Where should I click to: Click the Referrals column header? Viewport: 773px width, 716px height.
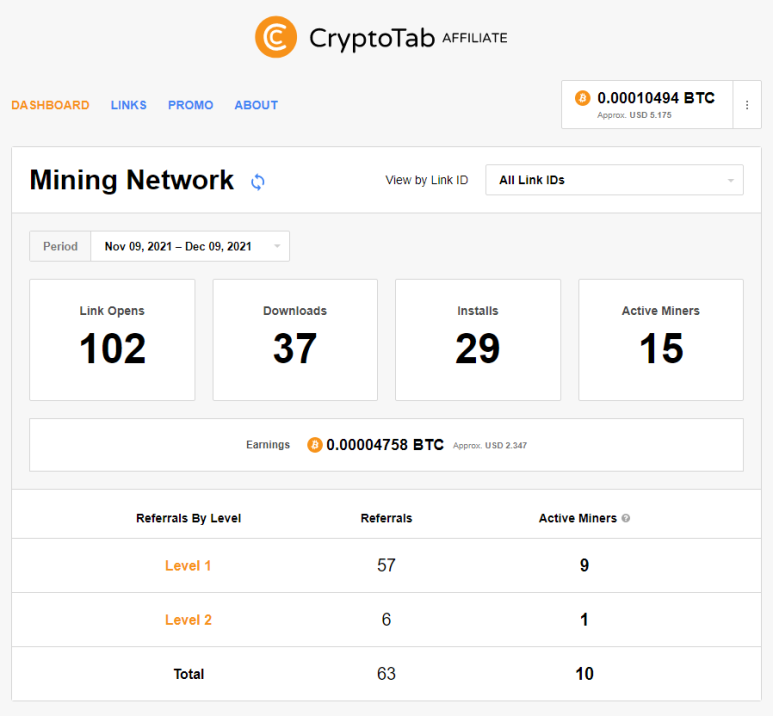click(386, 518)
